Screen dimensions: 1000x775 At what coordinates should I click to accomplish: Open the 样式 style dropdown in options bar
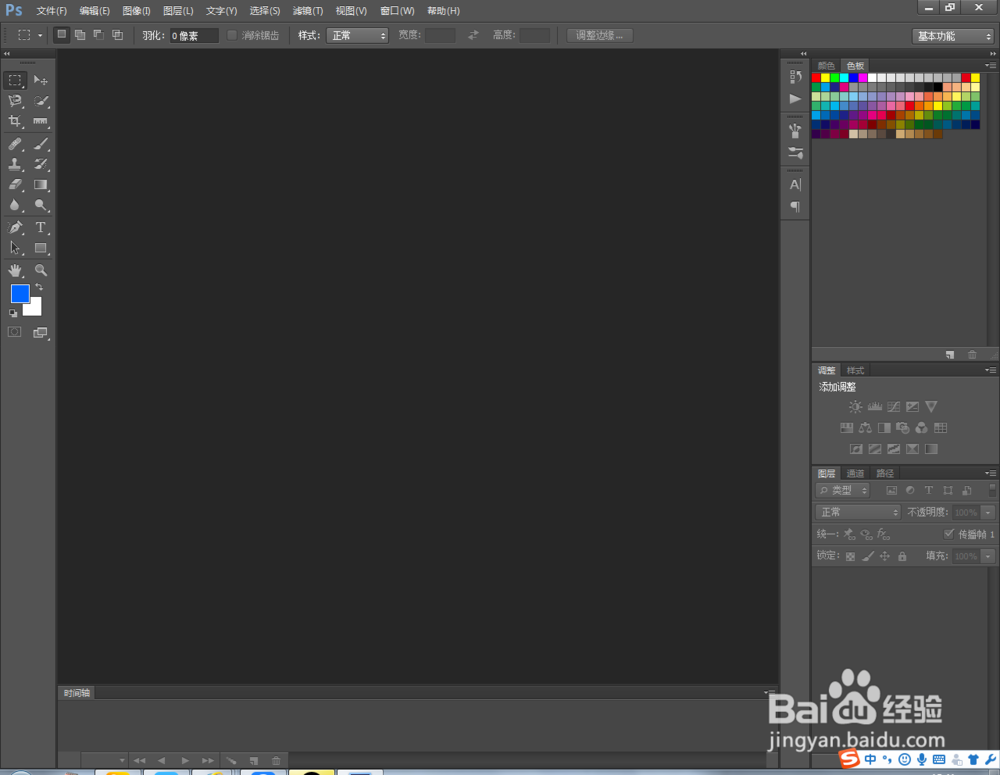[x=357, y=36]
